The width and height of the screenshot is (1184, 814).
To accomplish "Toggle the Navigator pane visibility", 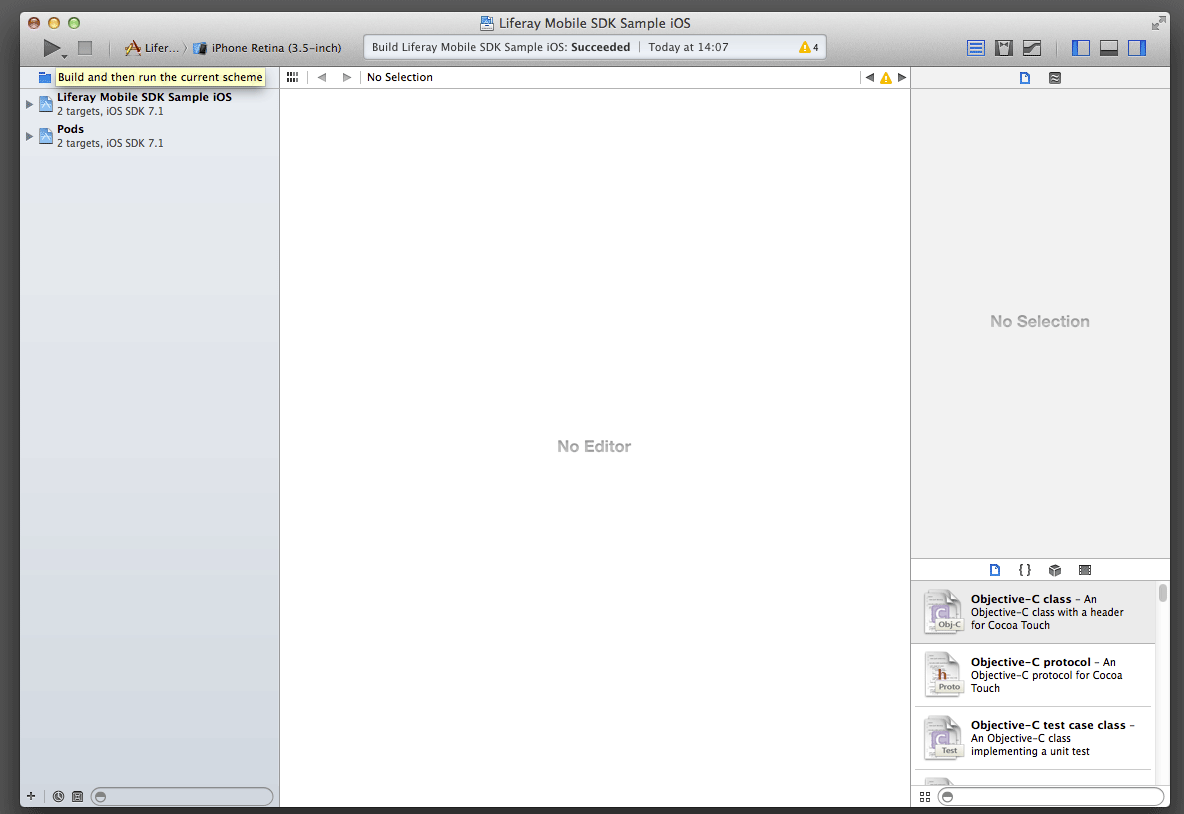I will pos(1081,48).
